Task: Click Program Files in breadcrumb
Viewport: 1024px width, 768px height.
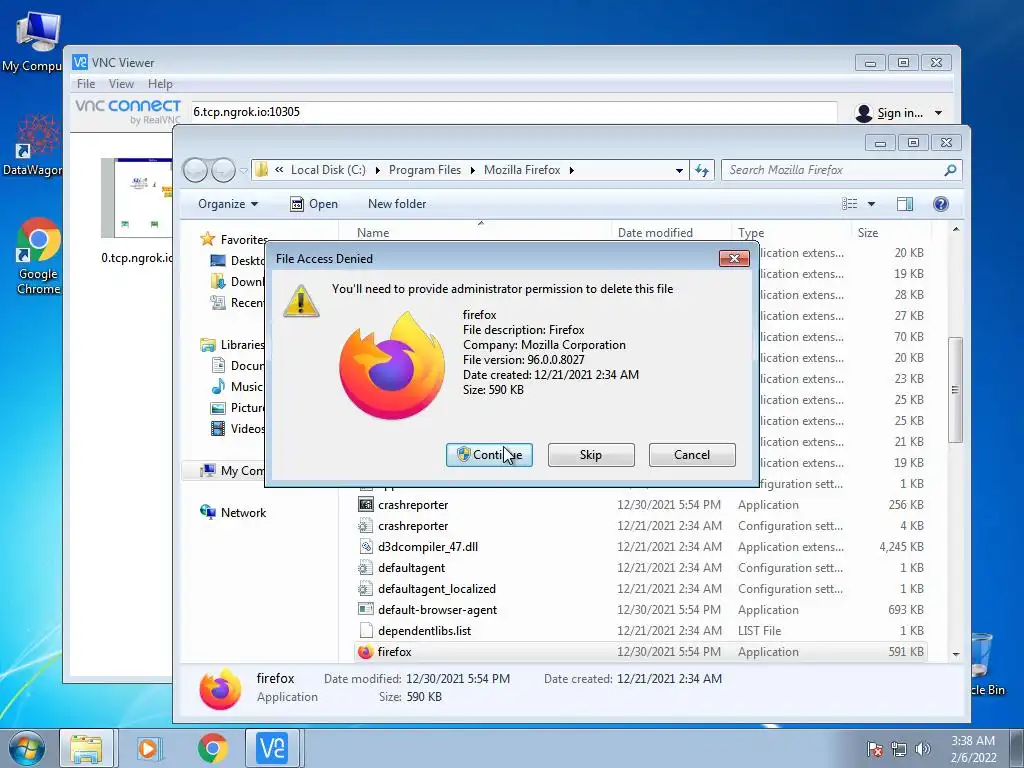Action: (424, 170)
